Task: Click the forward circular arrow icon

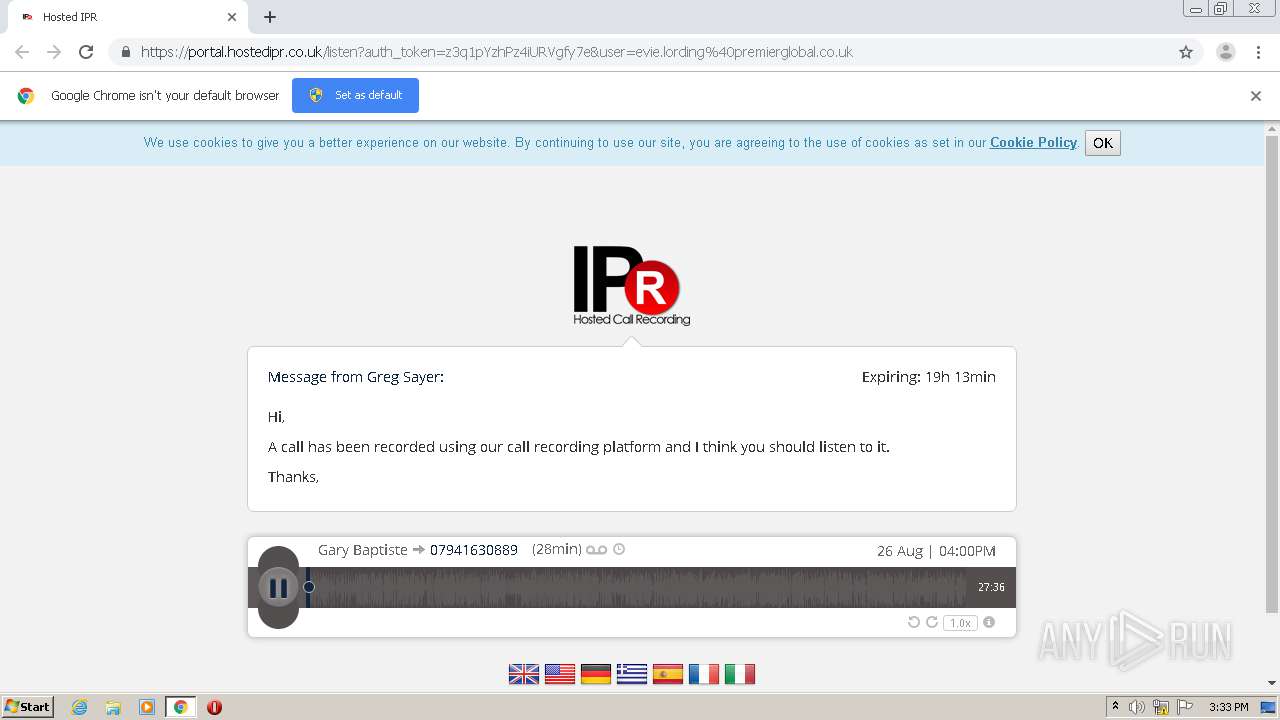Action: [932, 622]
